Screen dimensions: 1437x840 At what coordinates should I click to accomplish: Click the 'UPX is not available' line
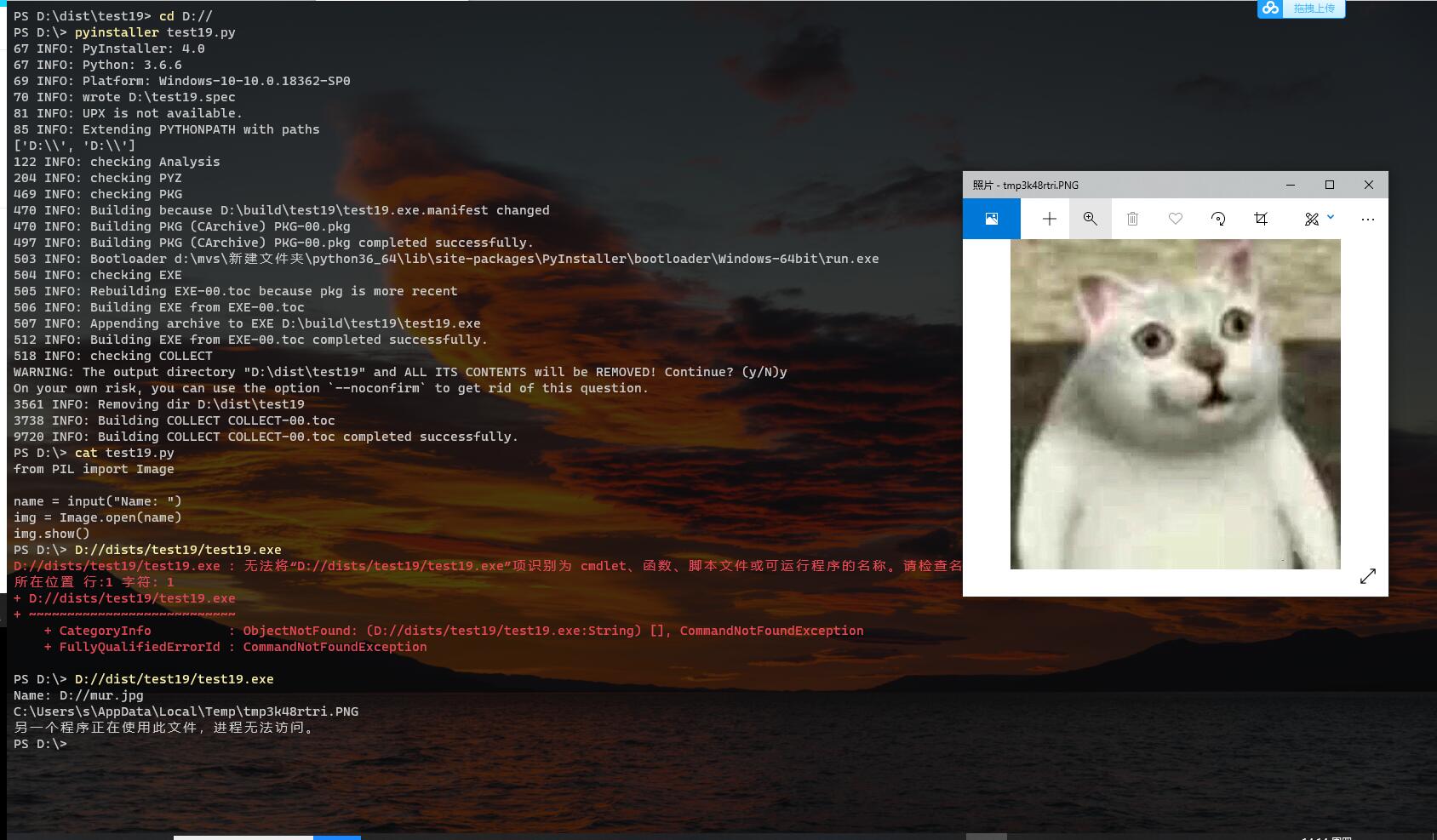(x=128, y=113)
